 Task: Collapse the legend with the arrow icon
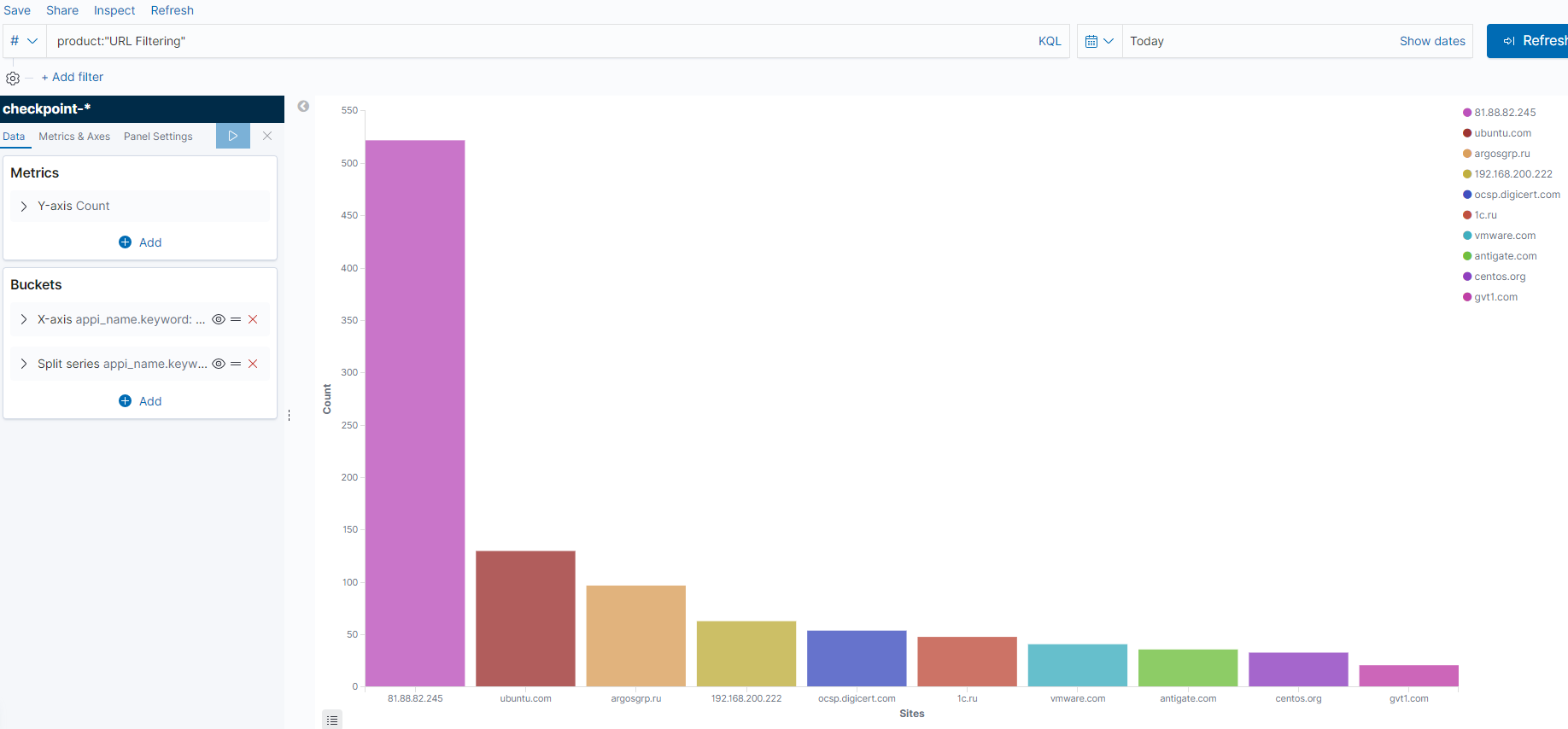point(303,106)
